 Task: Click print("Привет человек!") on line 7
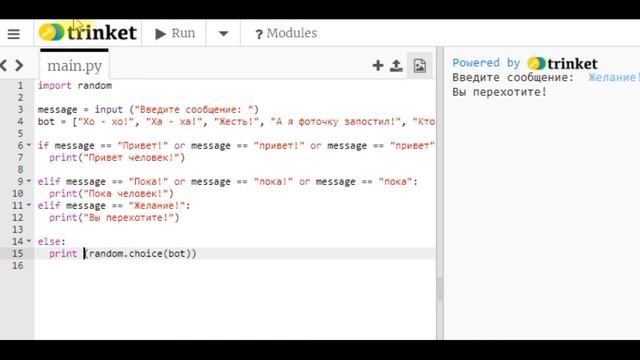click(117, 158)
